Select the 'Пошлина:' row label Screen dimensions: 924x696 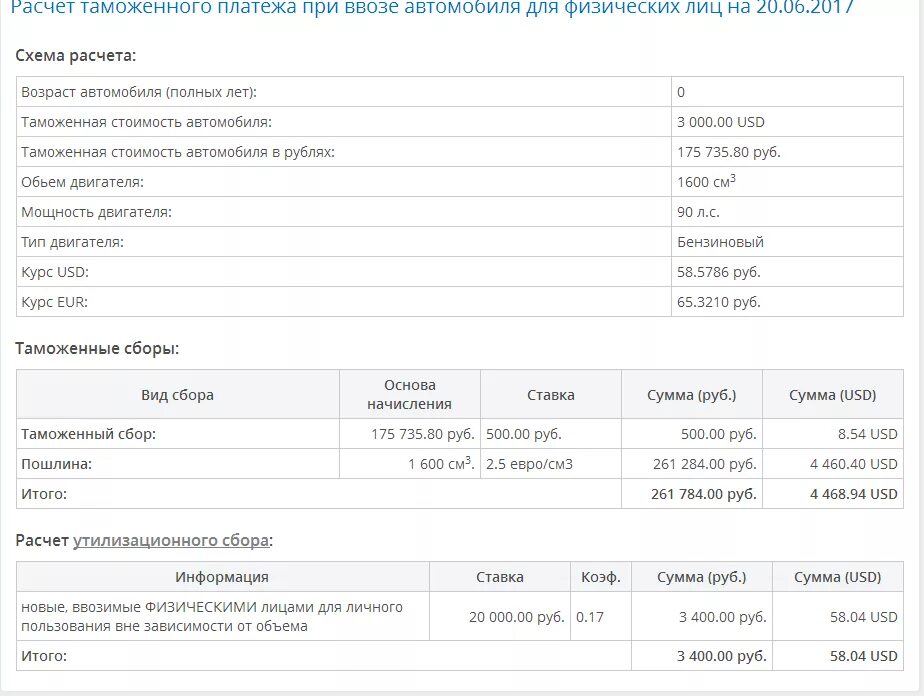tap(57, 464)
